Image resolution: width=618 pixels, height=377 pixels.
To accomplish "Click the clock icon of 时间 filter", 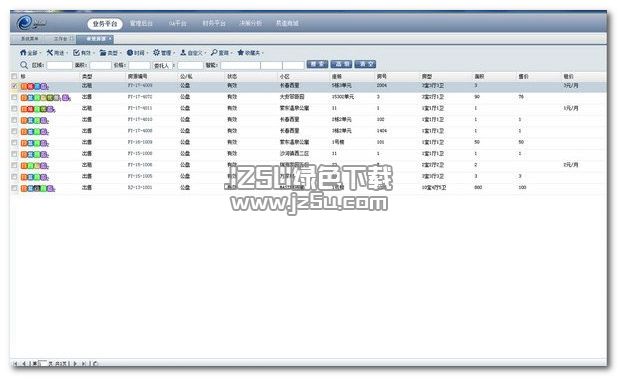I will (x=130, y=52).
